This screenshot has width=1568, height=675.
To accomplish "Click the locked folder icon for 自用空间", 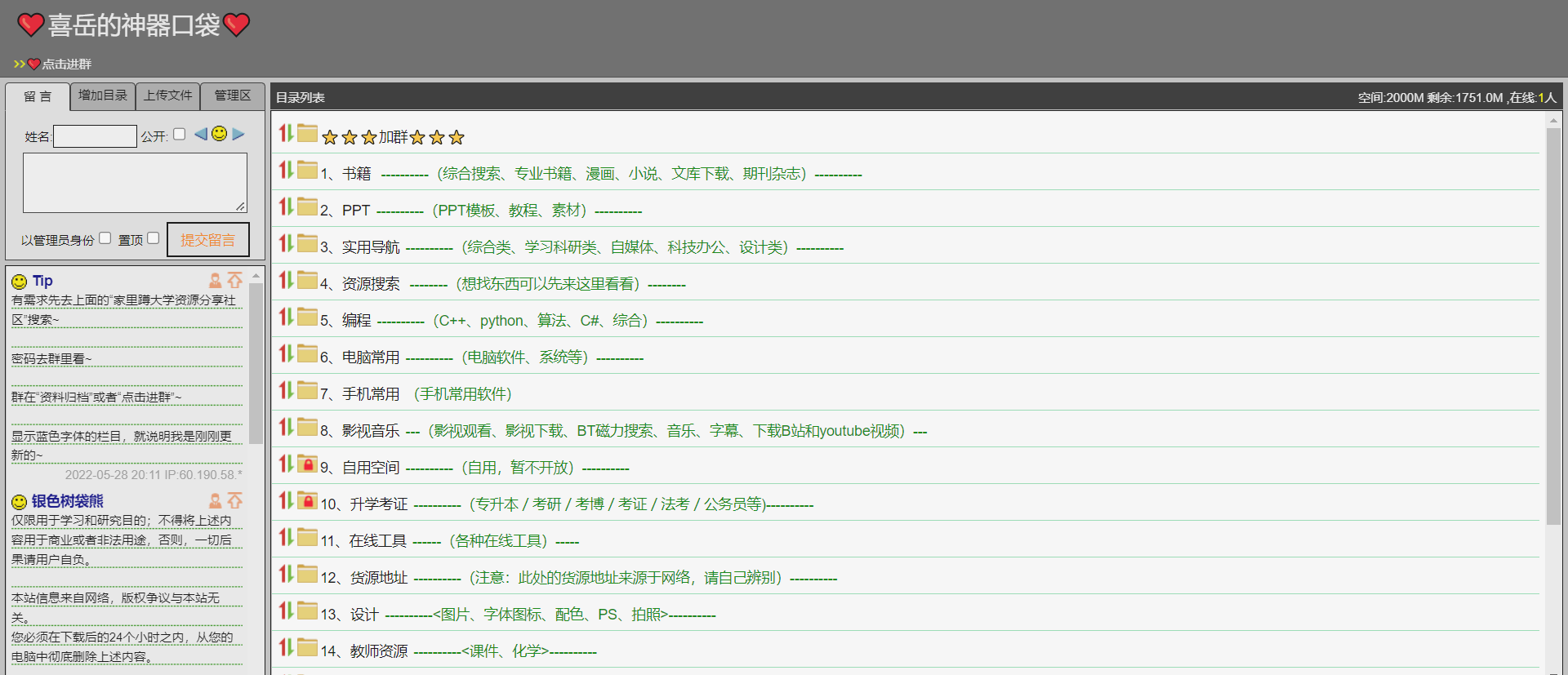I will 307,464.
